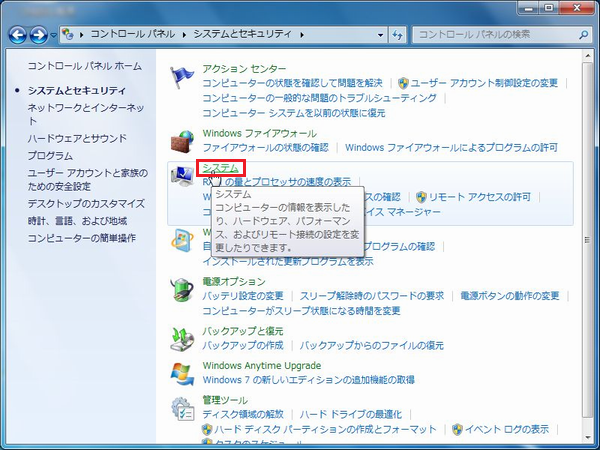Click ディスク領域の解放 link
The image size is (600, 450).
point(243,414)
